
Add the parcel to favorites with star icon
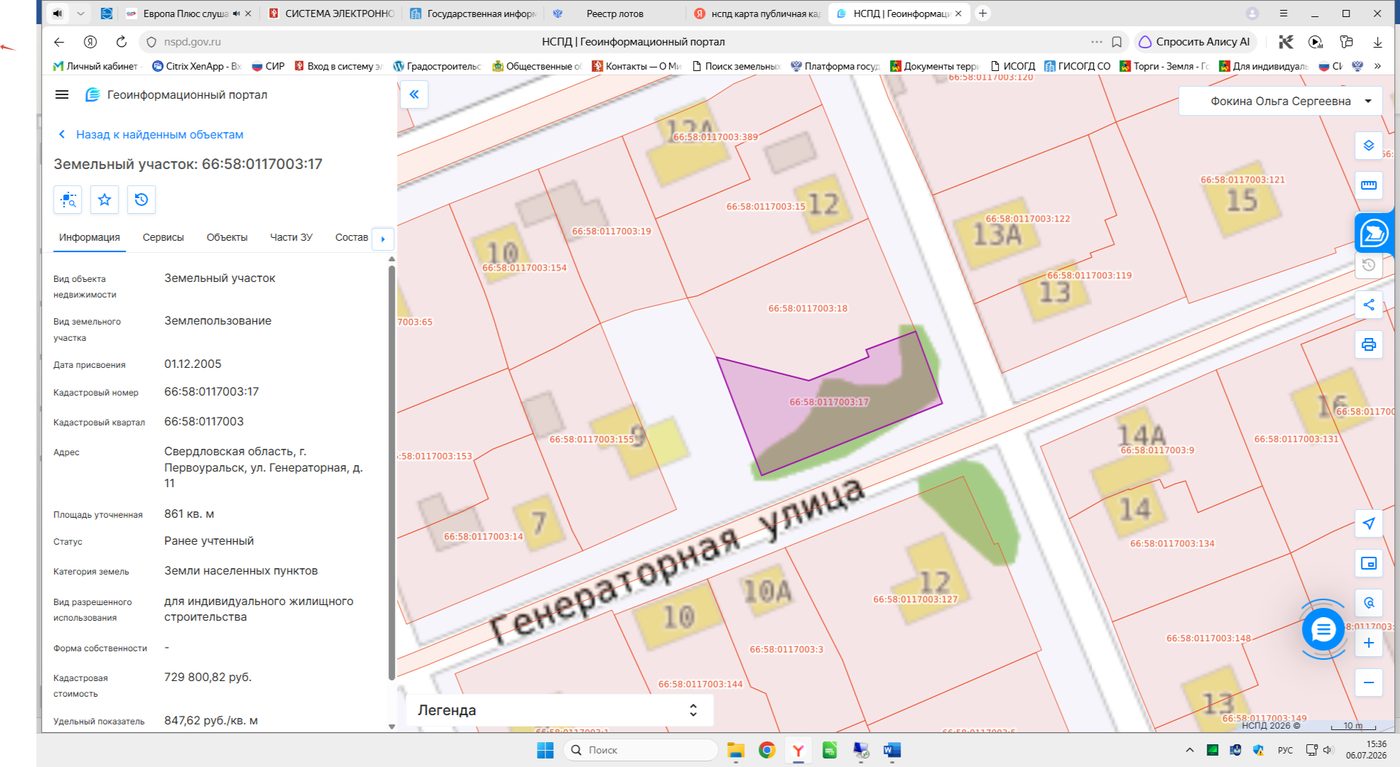click(x=104, y=200)
